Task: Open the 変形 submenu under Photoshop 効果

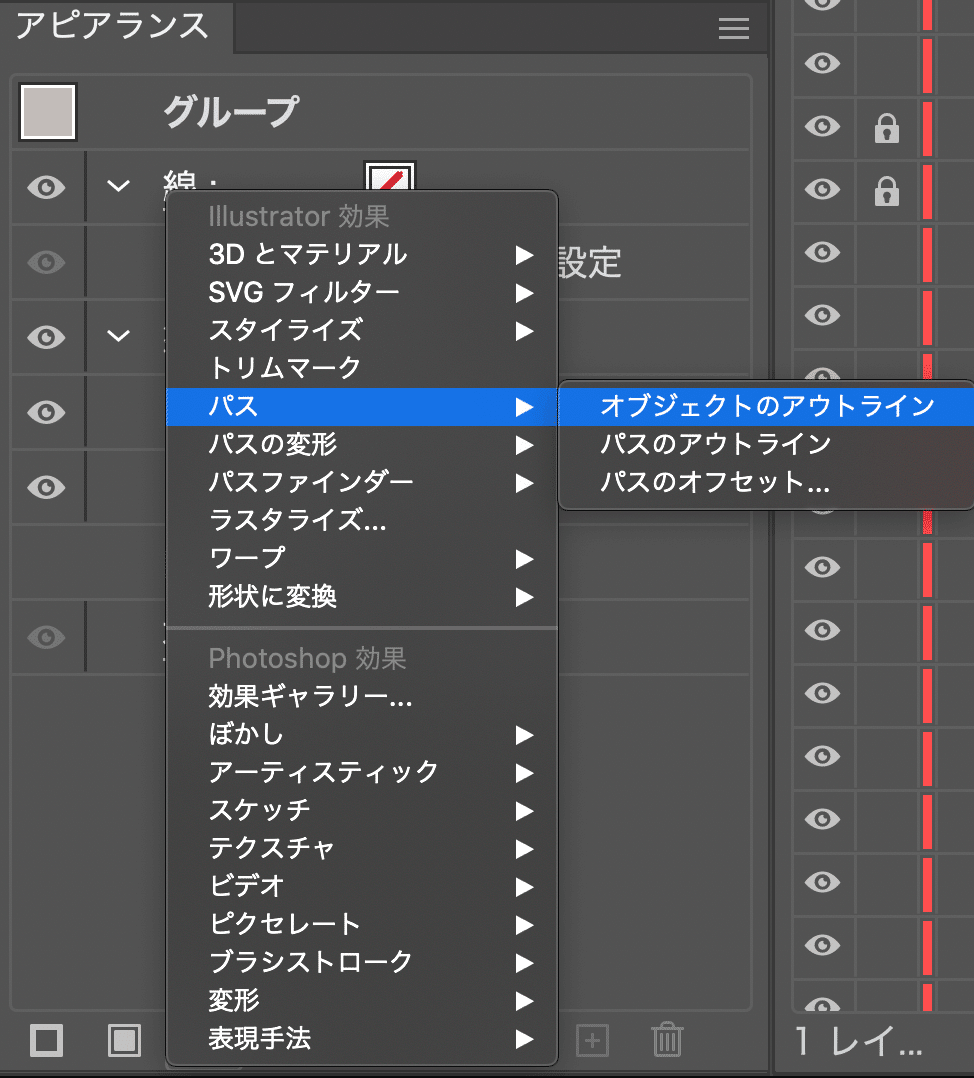Action: [x=362, y=1001]
